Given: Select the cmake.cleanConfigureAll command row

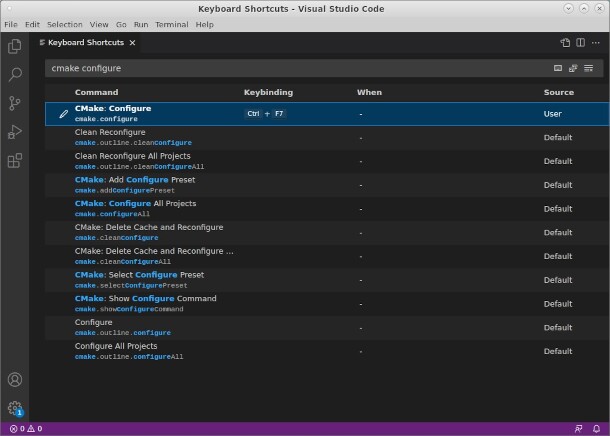Looking at the screenshot, I should coord(327,256).
